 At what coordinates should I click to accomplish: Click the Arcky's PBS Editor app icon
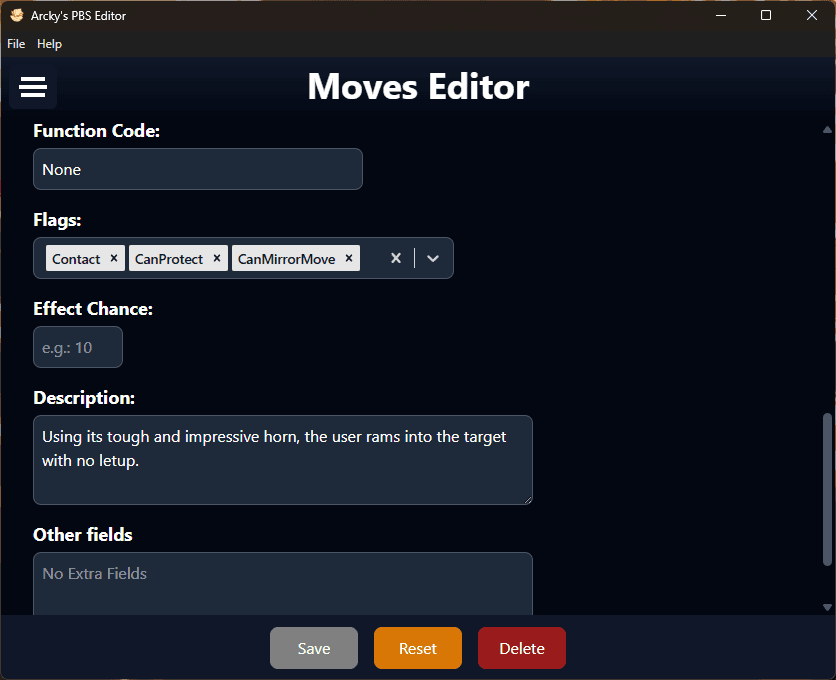[17, 15]
